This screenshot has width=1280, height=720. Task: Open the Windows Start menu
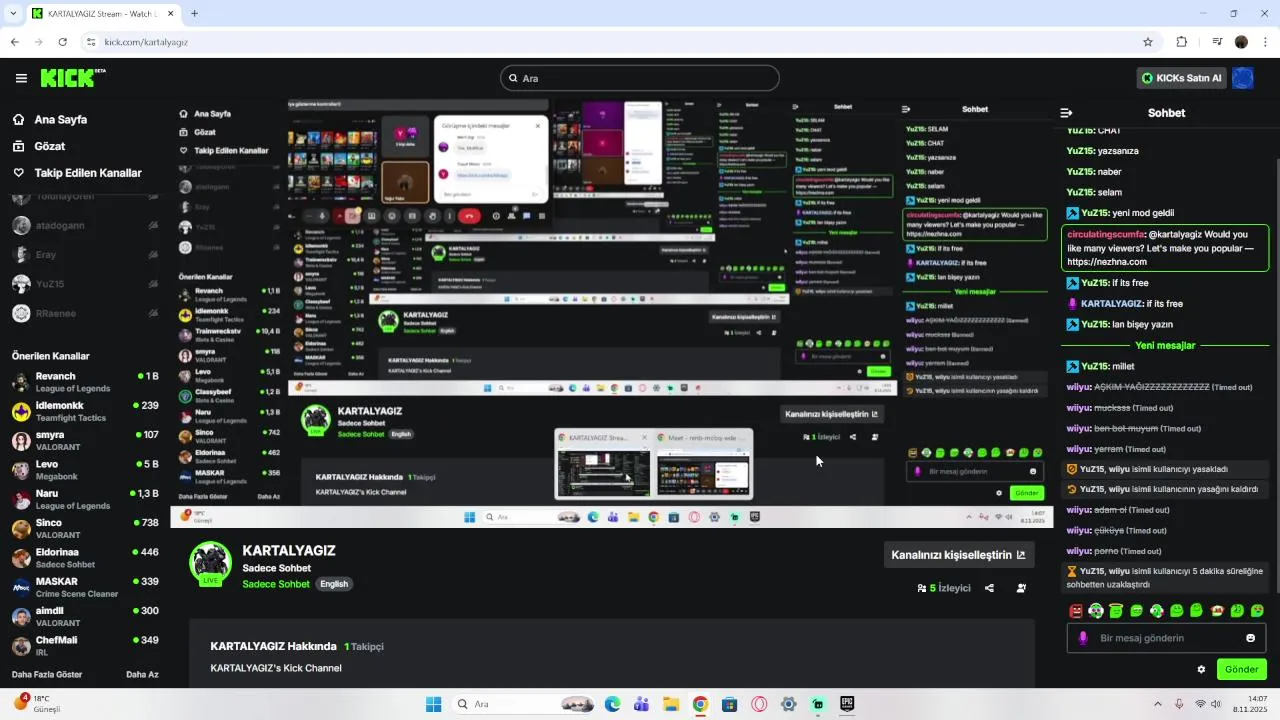click(x=433, y=704)
